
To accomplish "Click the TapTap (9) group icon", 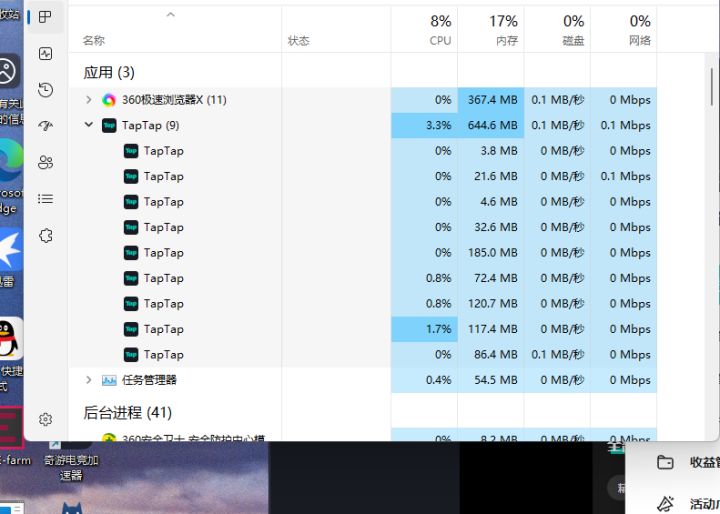I will click(109, 125).
